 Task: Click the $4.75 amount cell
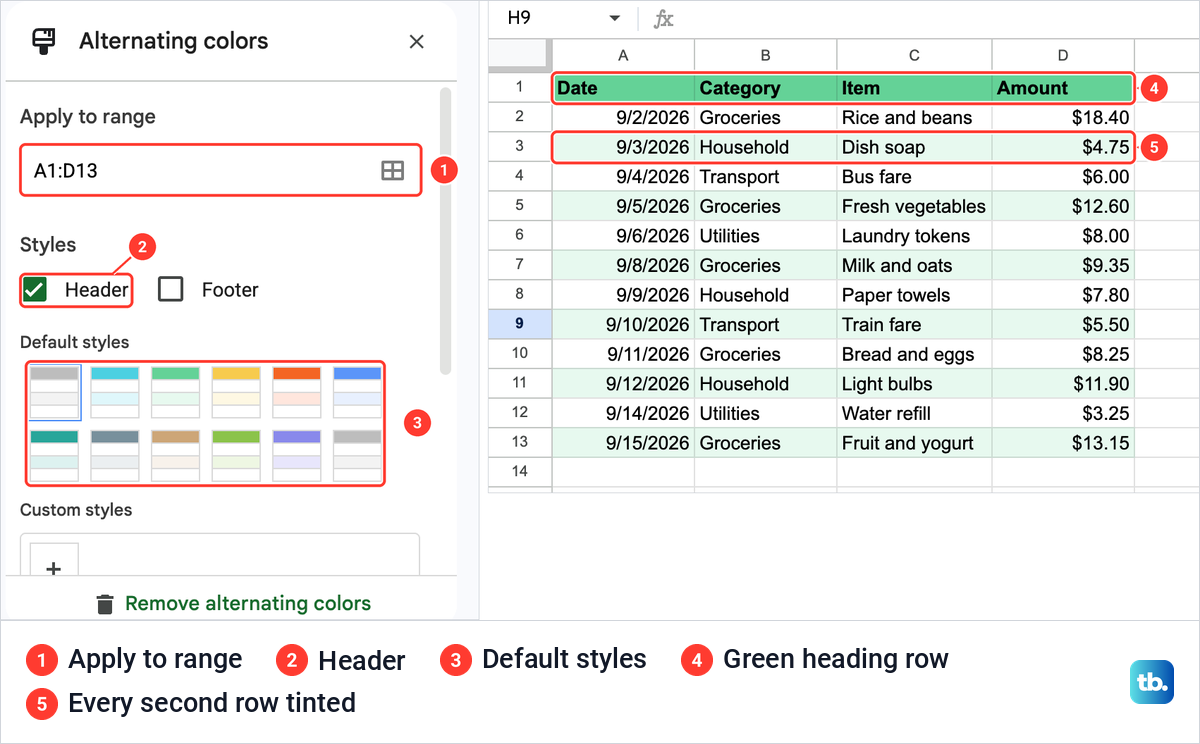pos(1063,147)
